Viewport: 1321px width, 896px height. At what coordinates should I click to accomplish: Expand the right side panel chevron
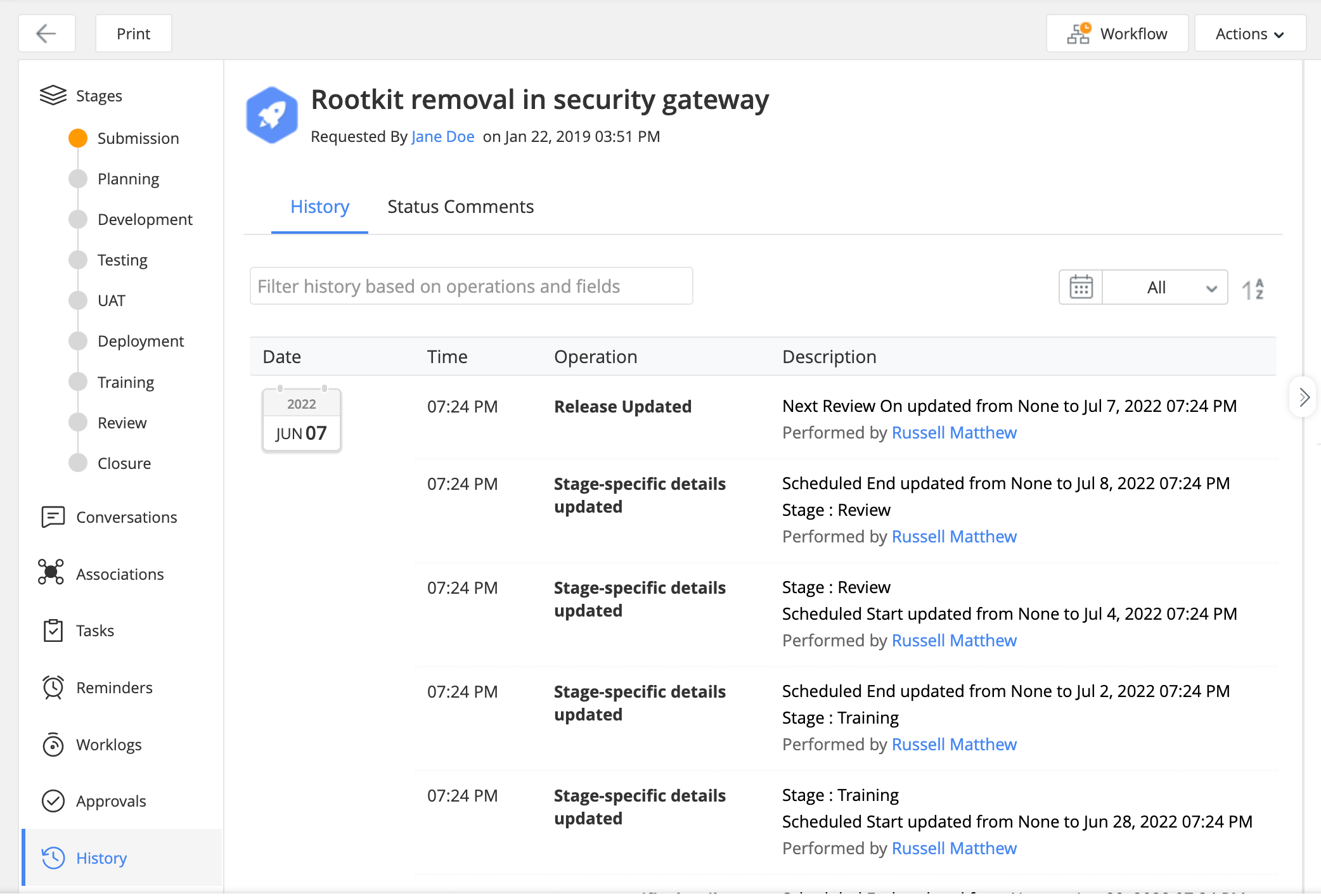(1304, 397)
